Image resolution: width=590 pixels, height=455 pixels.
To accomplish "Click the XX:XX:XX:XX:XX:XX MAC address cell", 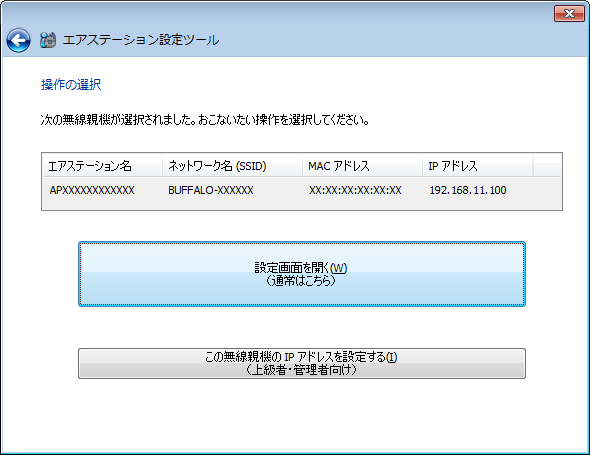I will (x=355, y=190).
